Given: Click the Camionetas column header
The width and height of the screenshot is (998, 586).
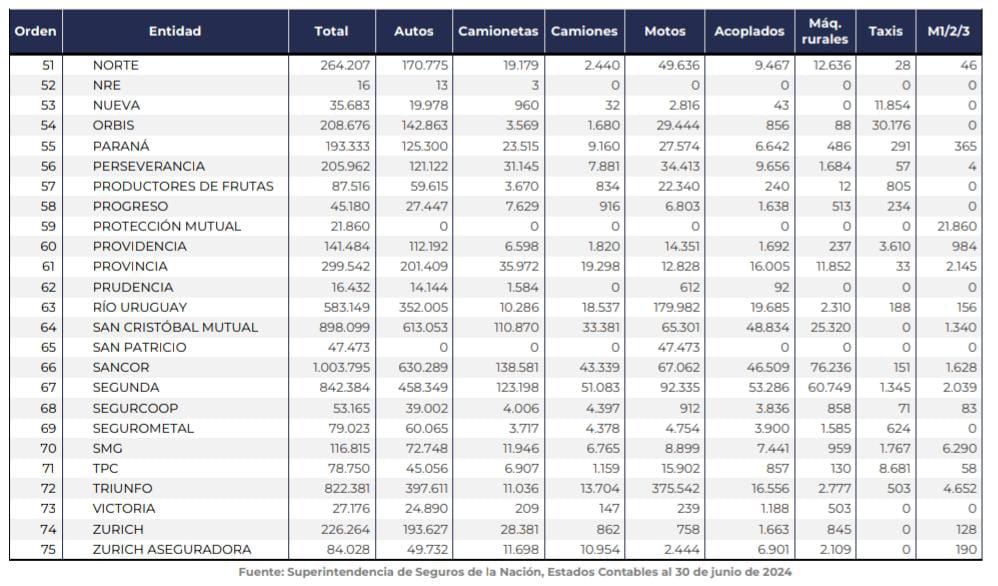Looking at the screenshot, I should [x=499, y=31].
